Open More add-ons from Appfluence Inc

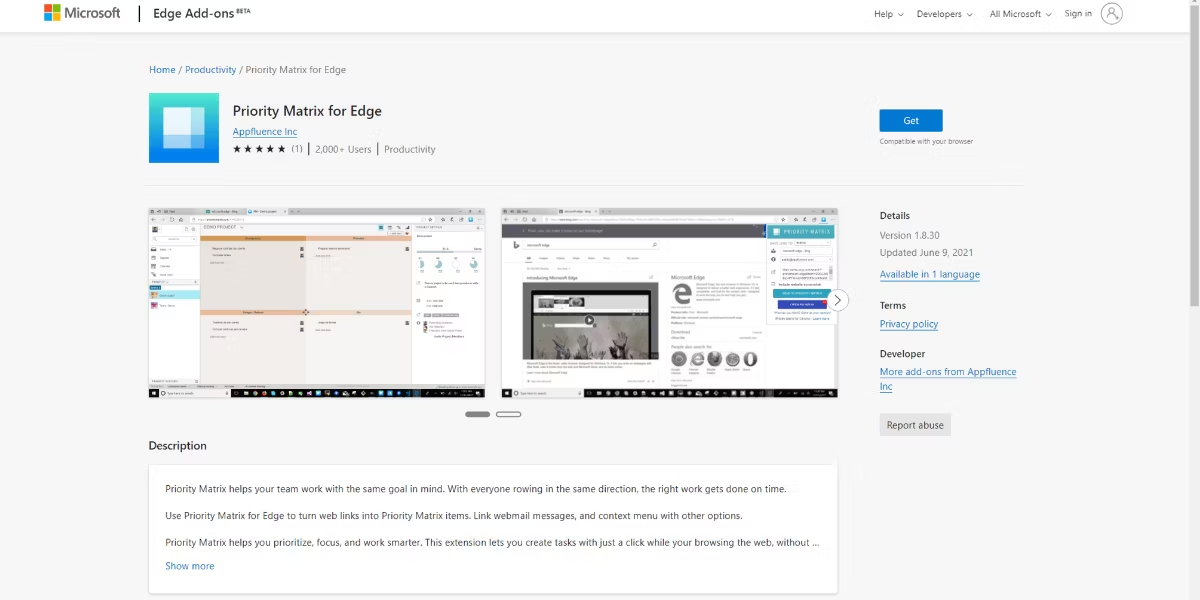948,379
